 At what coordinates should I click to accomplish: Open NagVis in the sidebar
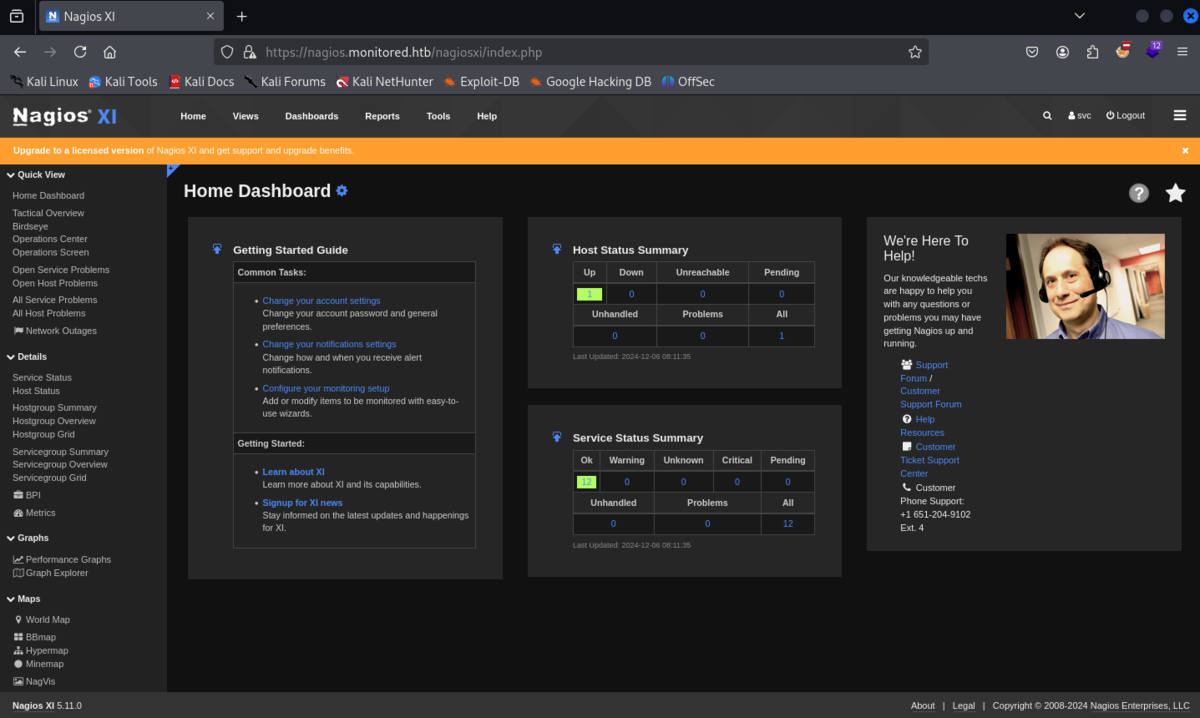click(33, 681)
